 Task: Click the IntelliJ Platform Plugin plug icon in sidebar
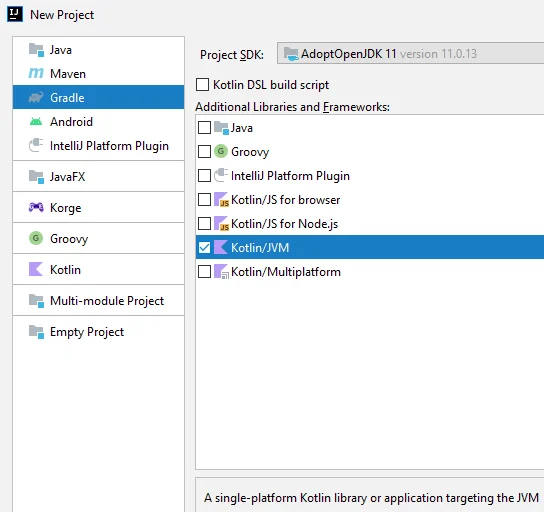(36, 146)
